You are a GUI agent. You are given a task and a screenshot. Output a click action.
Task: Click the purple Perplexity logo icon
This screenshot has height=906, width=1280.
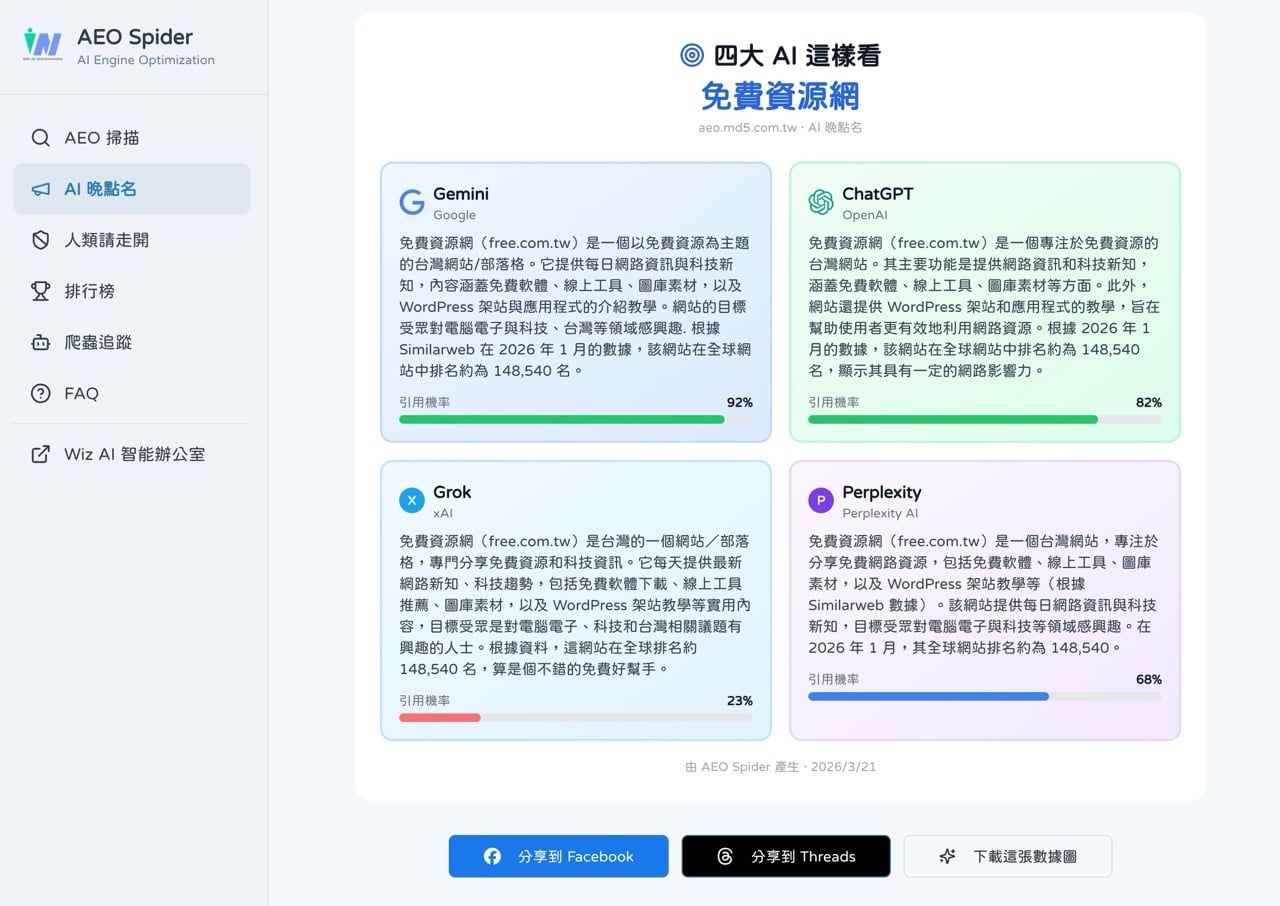point(821,501)
